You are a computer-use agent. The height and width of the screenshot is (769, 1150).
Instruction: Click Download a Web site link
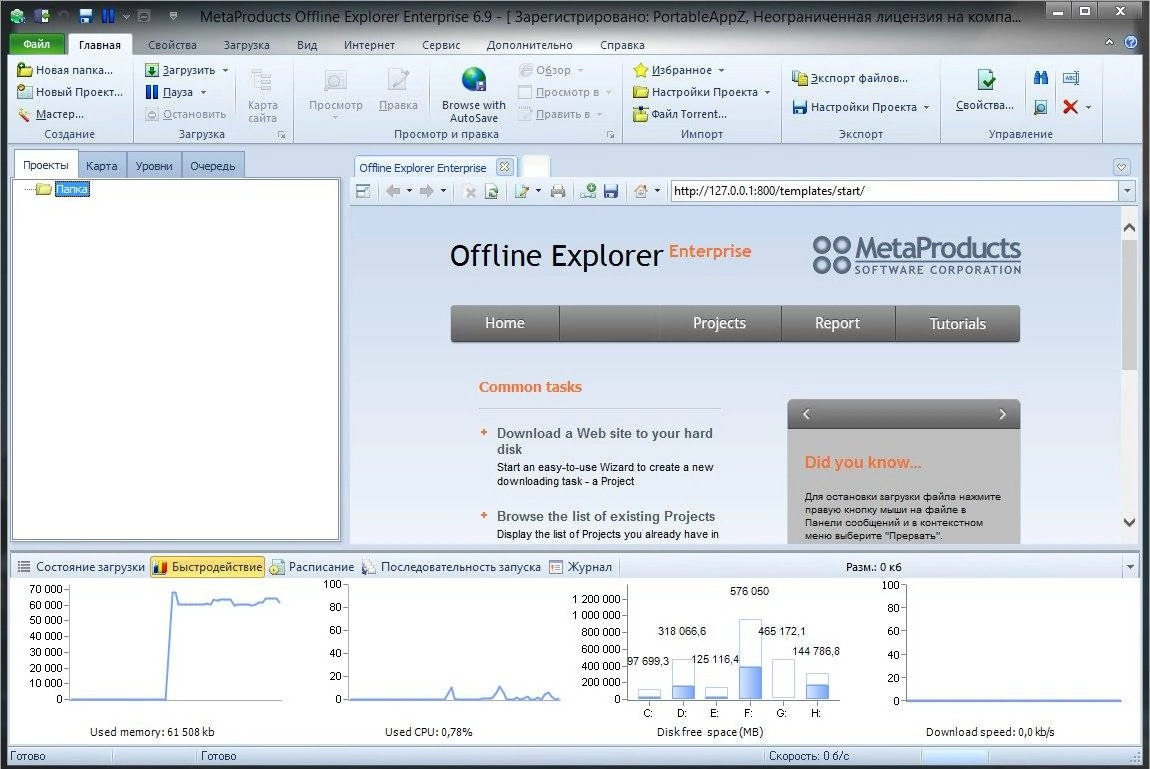coord(605,441)
